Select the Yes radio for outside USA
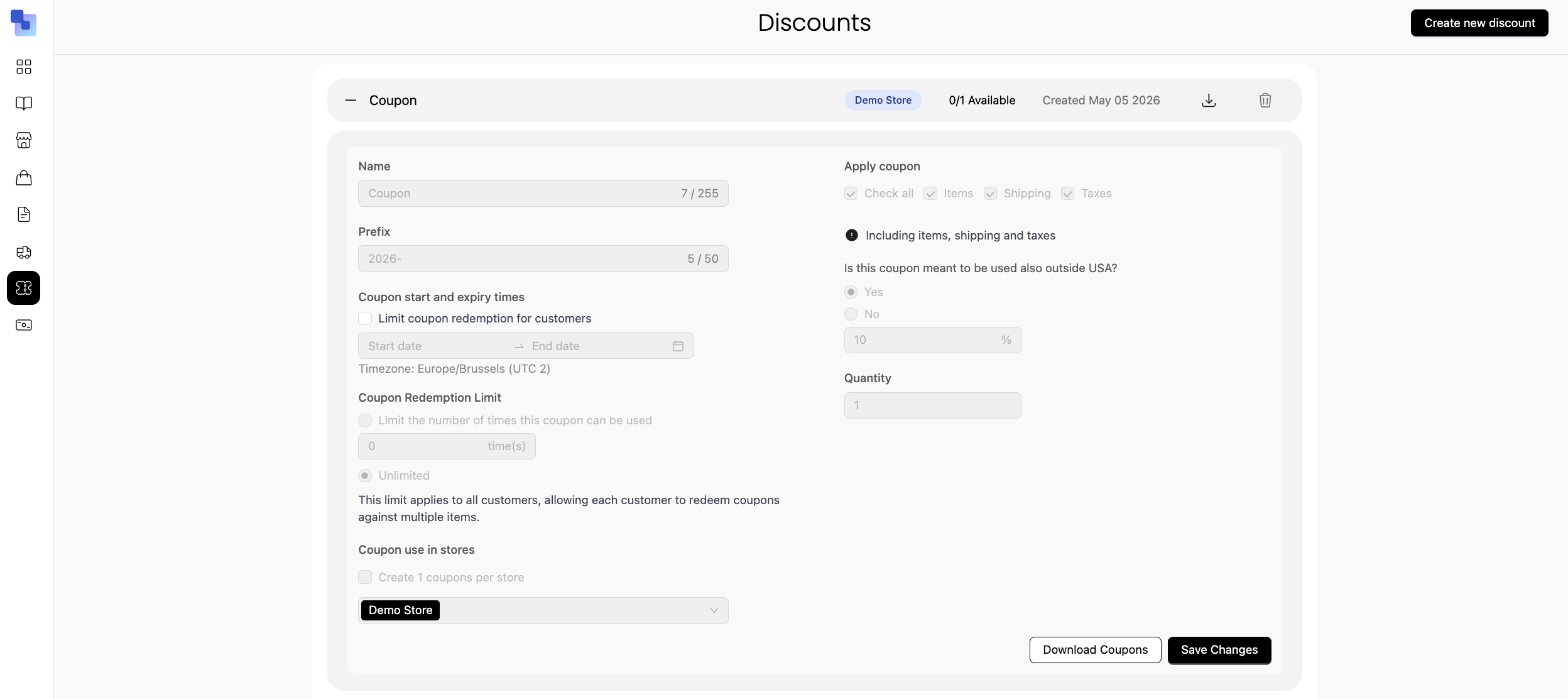Viewport: 1568px width, 699px height. click(x=851, y=292)
